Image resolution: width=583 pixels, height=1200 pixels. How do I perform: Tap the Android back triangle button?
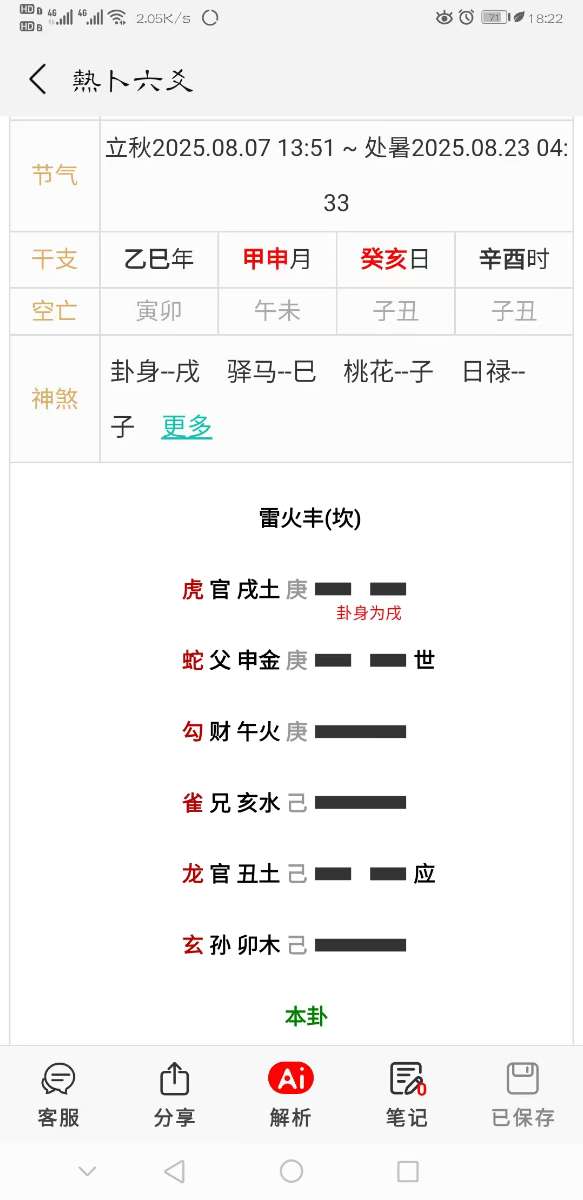click(x=174, y=1170)
